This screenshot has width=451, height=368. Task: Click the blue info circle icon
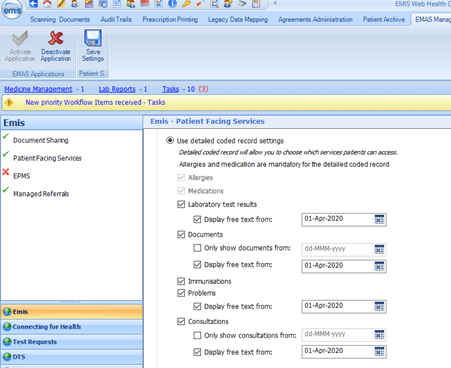click(x=172, y=4)
